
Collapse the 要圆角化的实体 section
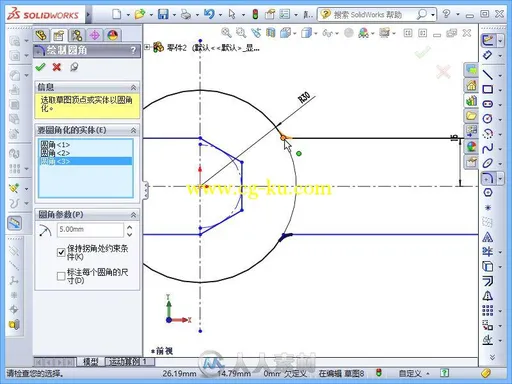pyautogui.click(x=133, y=130)
